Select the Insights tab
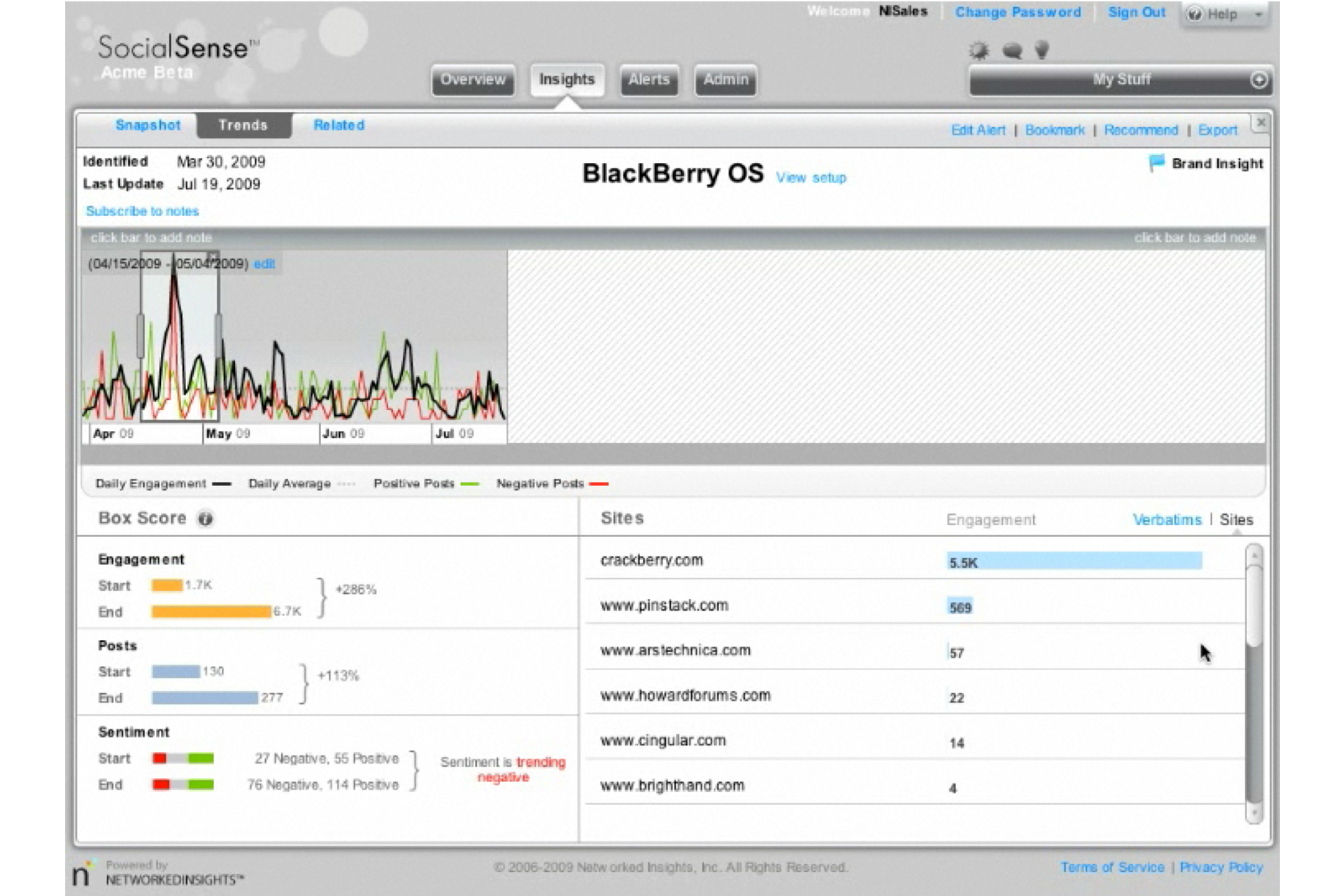This screenshot has width=1343, height=896. (x=567, y=80)
